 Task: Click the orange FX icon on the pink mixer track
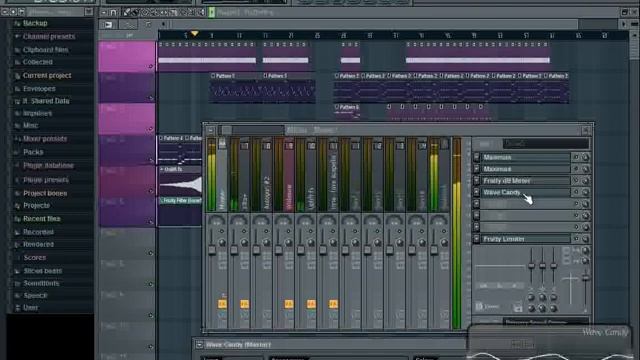tap(289, 304)
